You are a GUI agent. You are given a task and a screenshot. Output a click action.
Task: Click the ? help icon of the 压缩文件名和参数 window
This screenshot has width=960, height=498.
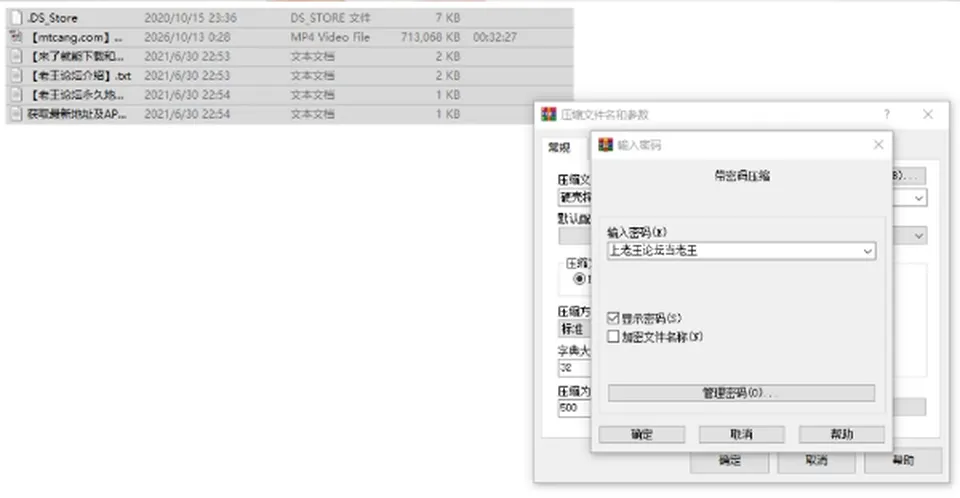click(887, 114)
